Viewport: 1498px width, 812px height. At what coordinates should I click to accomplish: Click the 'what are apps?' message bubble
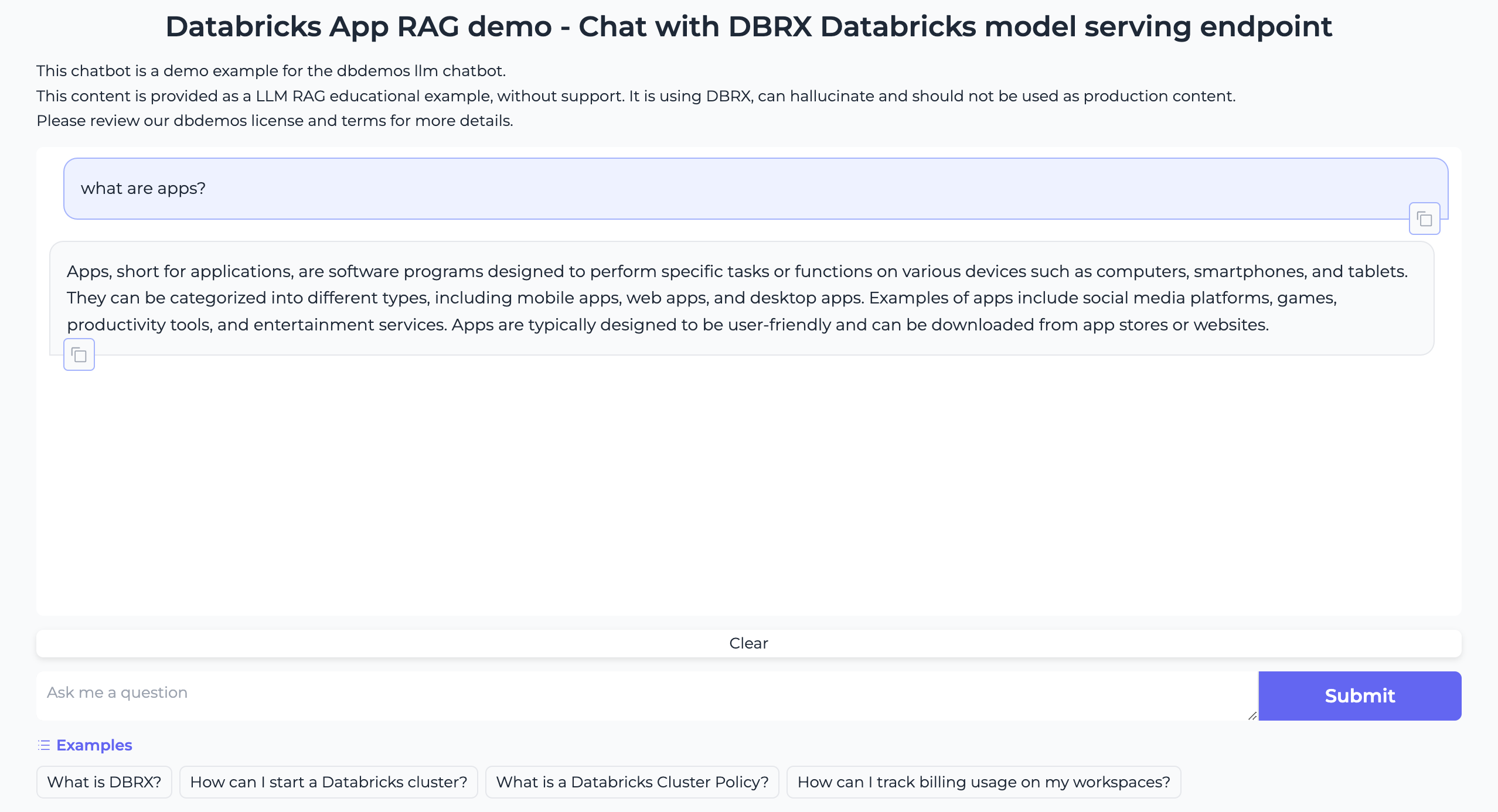click(756, 189)
